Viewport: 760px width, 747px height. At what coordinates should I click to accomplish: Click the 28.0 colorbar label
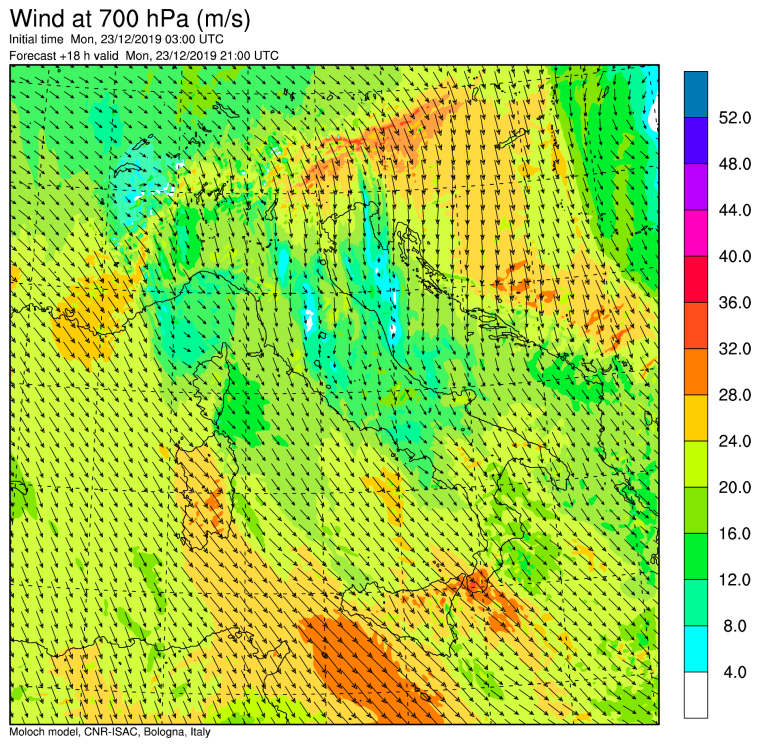pyautogui.click(x=735, y=395)
